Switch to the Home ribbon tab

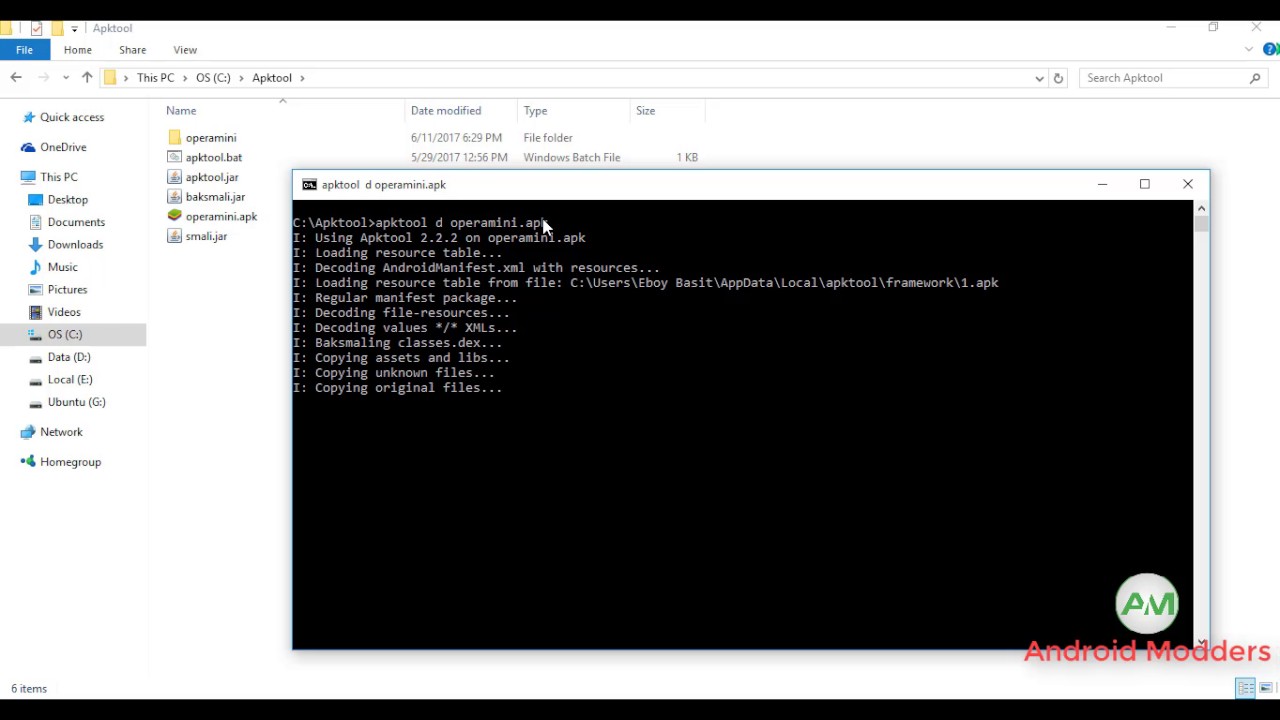(77, 50)
